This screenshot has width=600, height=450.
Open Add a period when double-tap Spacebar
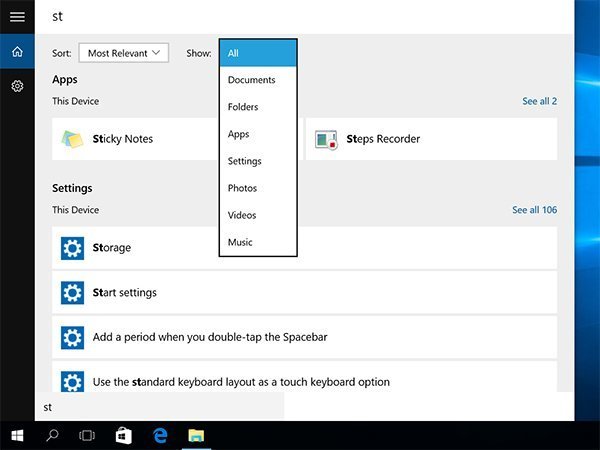pos(305,337)
